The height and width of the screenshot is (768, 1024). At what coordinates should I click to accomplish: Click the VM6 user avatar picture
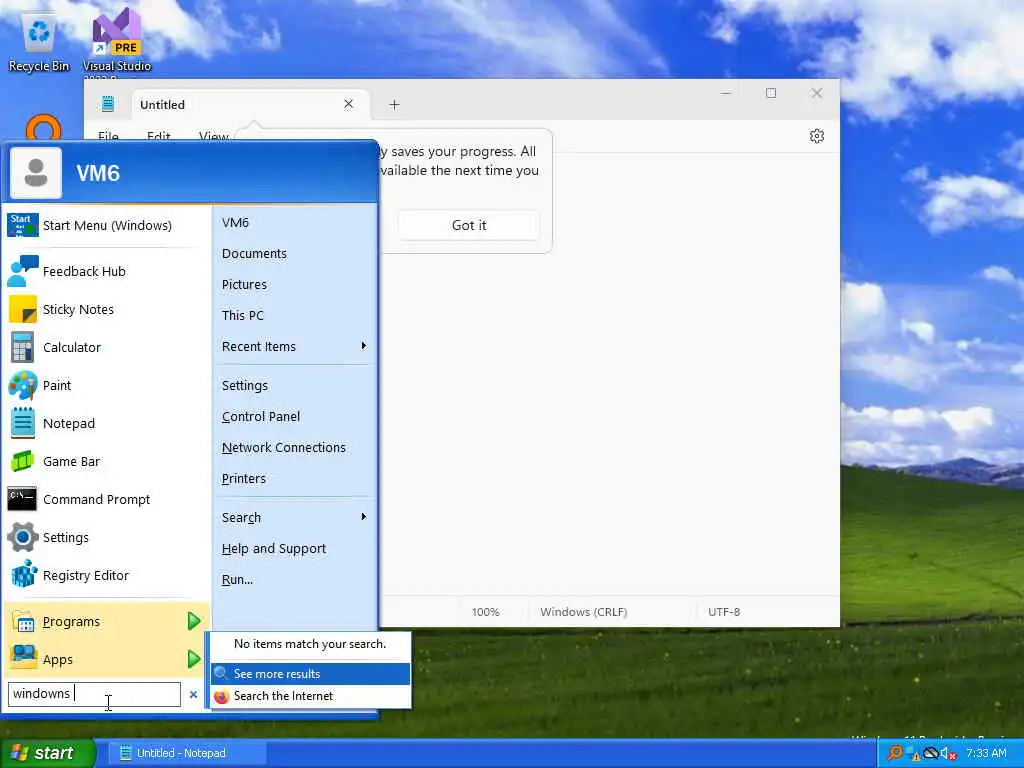click(36, 173)
